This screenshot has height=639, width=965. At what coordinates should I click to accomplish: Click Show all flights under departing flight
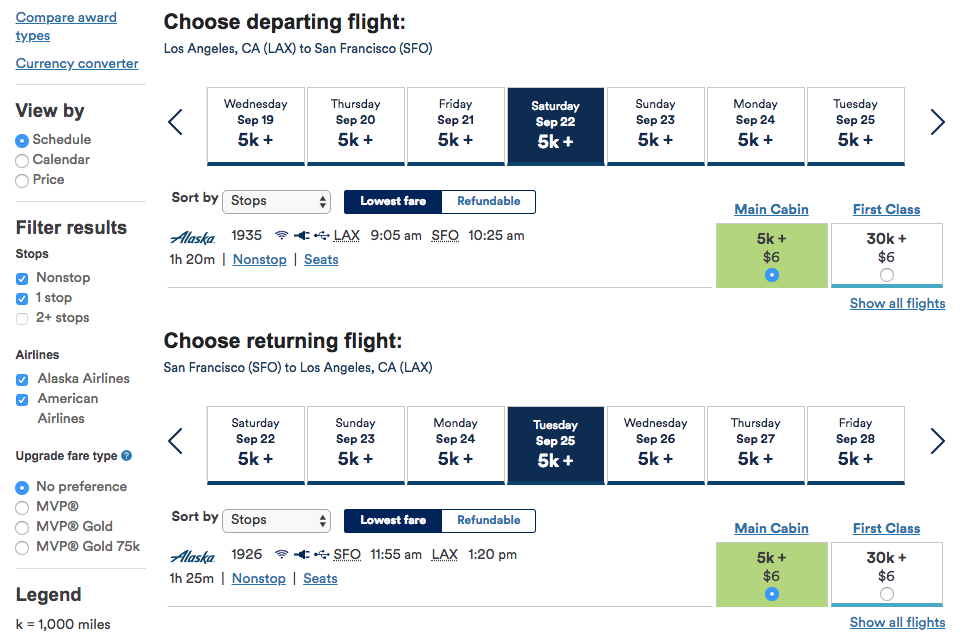(897, 303)
